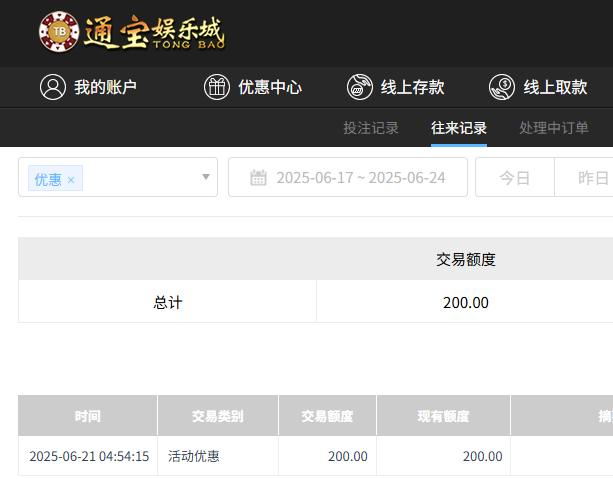
Task: Expand the transaction type dropdown arrow
Action: (206, 177)
